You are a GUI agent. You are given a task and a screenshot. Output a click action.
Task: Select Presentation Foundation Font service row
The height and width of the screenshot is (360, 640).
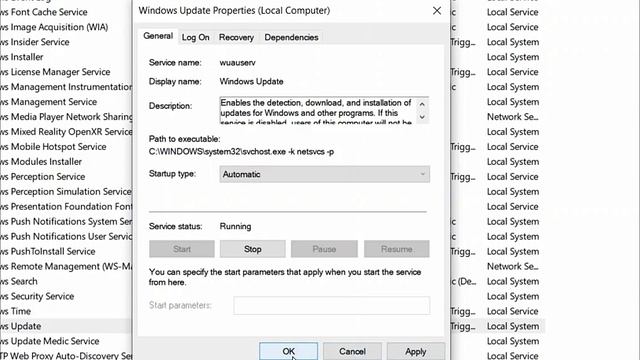[66, 207]
